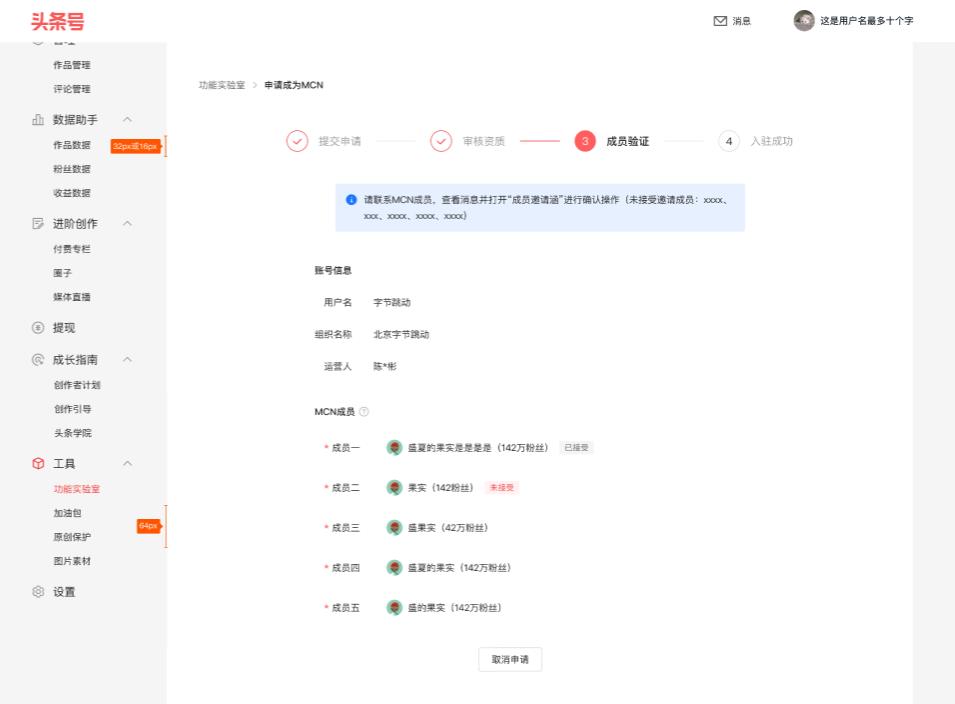The width and height of the screenshot is (955, 704).
Task: Click the 提现 sidebar icon
Action: tap(38, 328)
